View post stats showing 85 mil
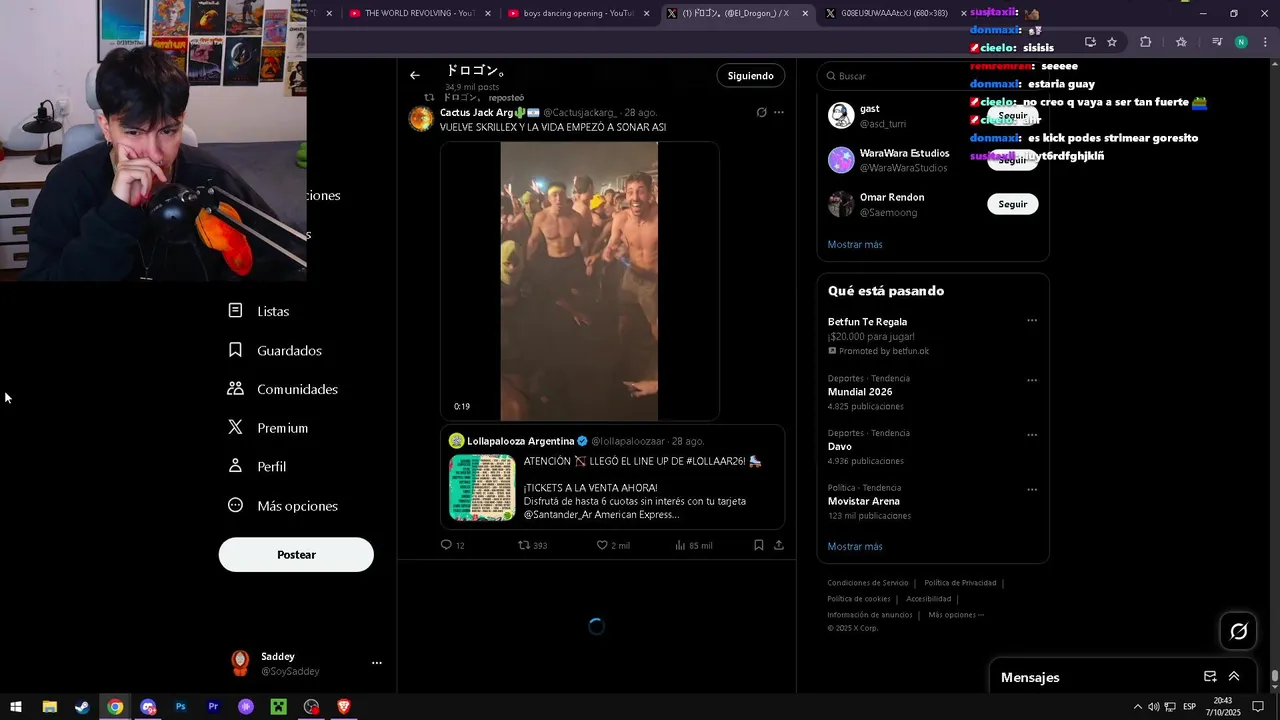Viewport: 1280px width, 720px height. pos(693,545)
